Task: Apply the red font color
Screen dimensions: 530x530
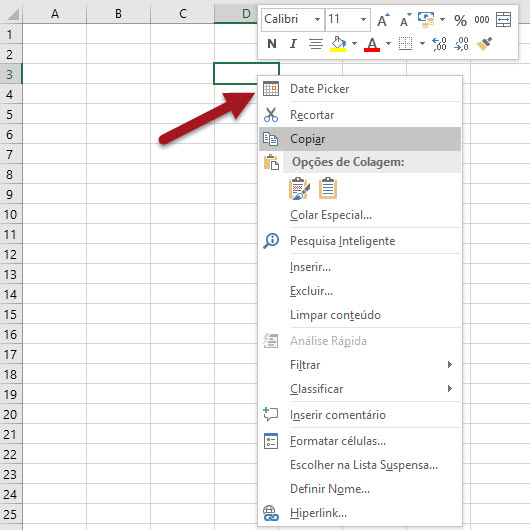Action: click(372, 44)
